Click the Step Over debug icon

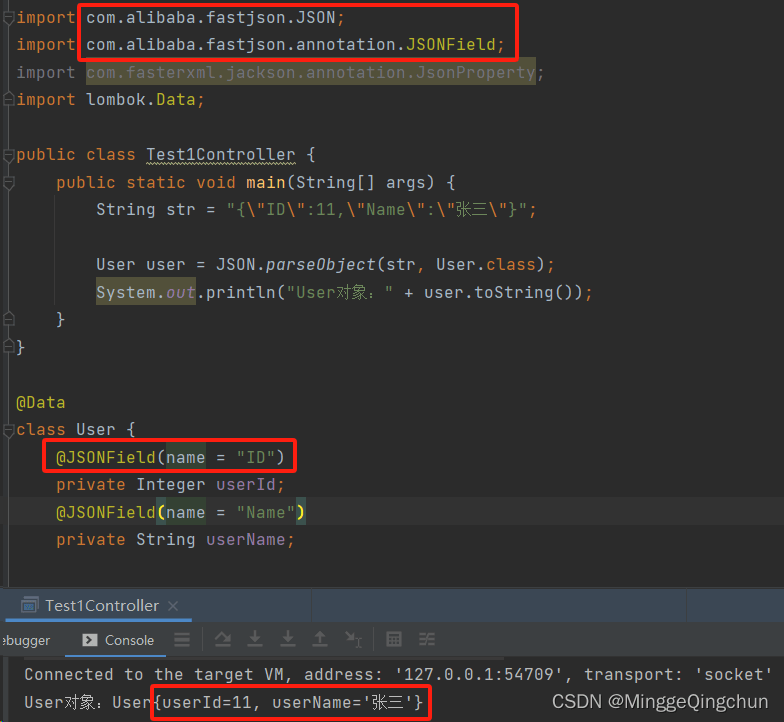tap(222, 639)
